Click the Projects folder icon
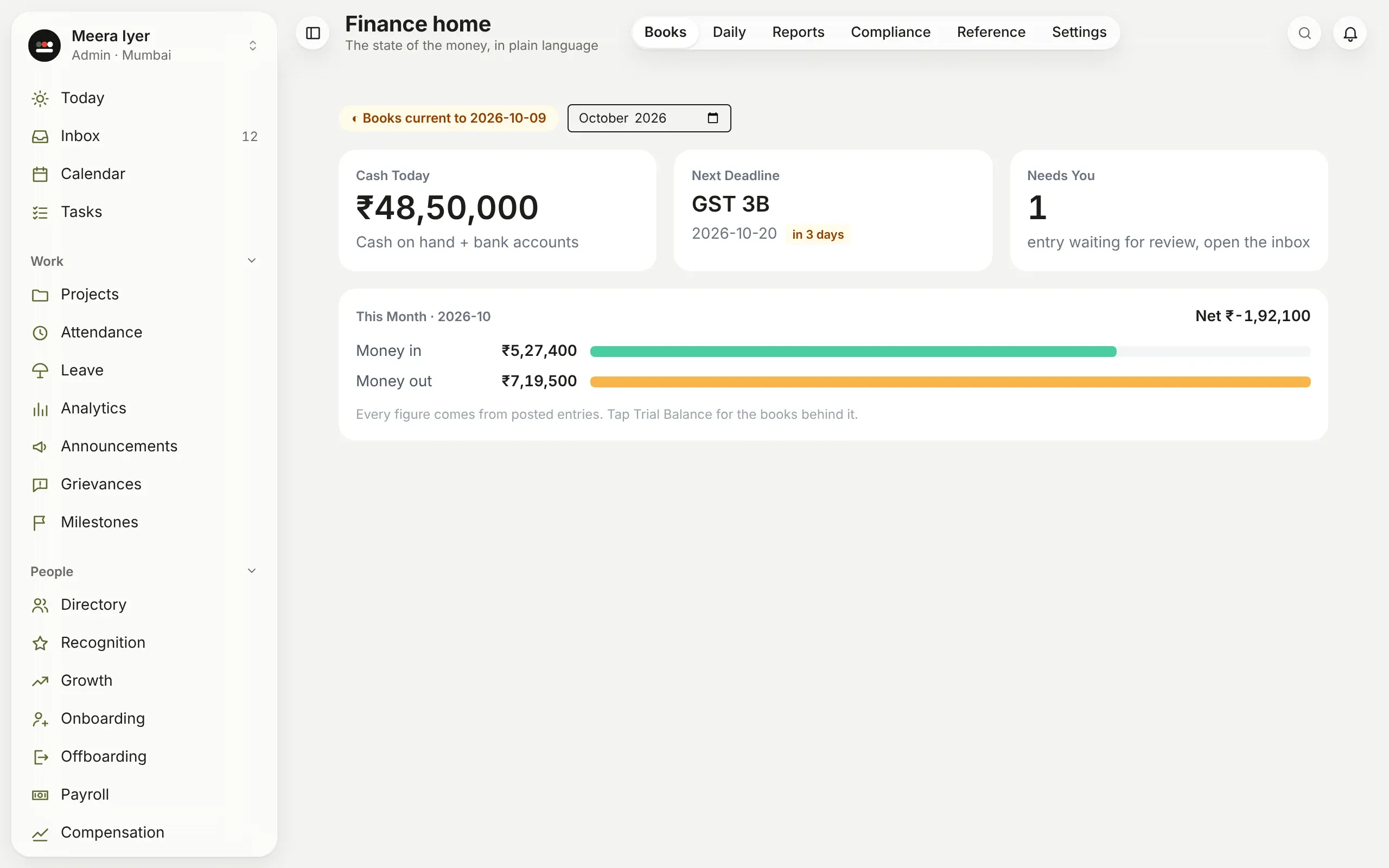 click(x=40, y=295)
